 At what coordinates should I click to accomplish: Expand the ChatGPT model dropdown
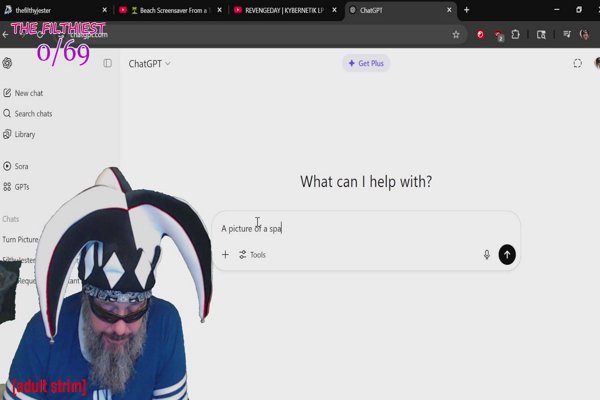pyautogui.click(x=149, y=64)
